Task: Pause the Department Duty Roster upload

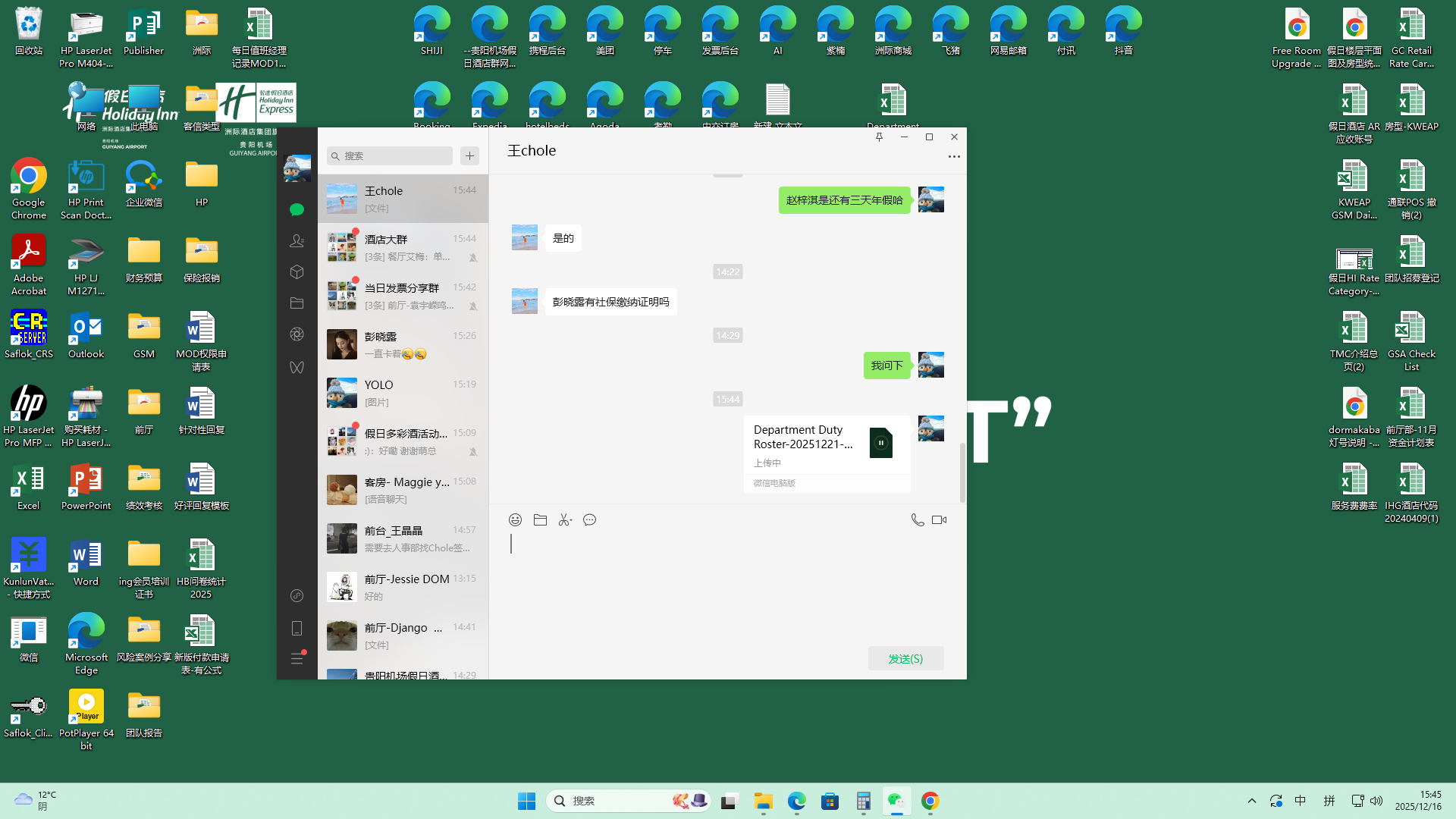Action: point(880,443)
